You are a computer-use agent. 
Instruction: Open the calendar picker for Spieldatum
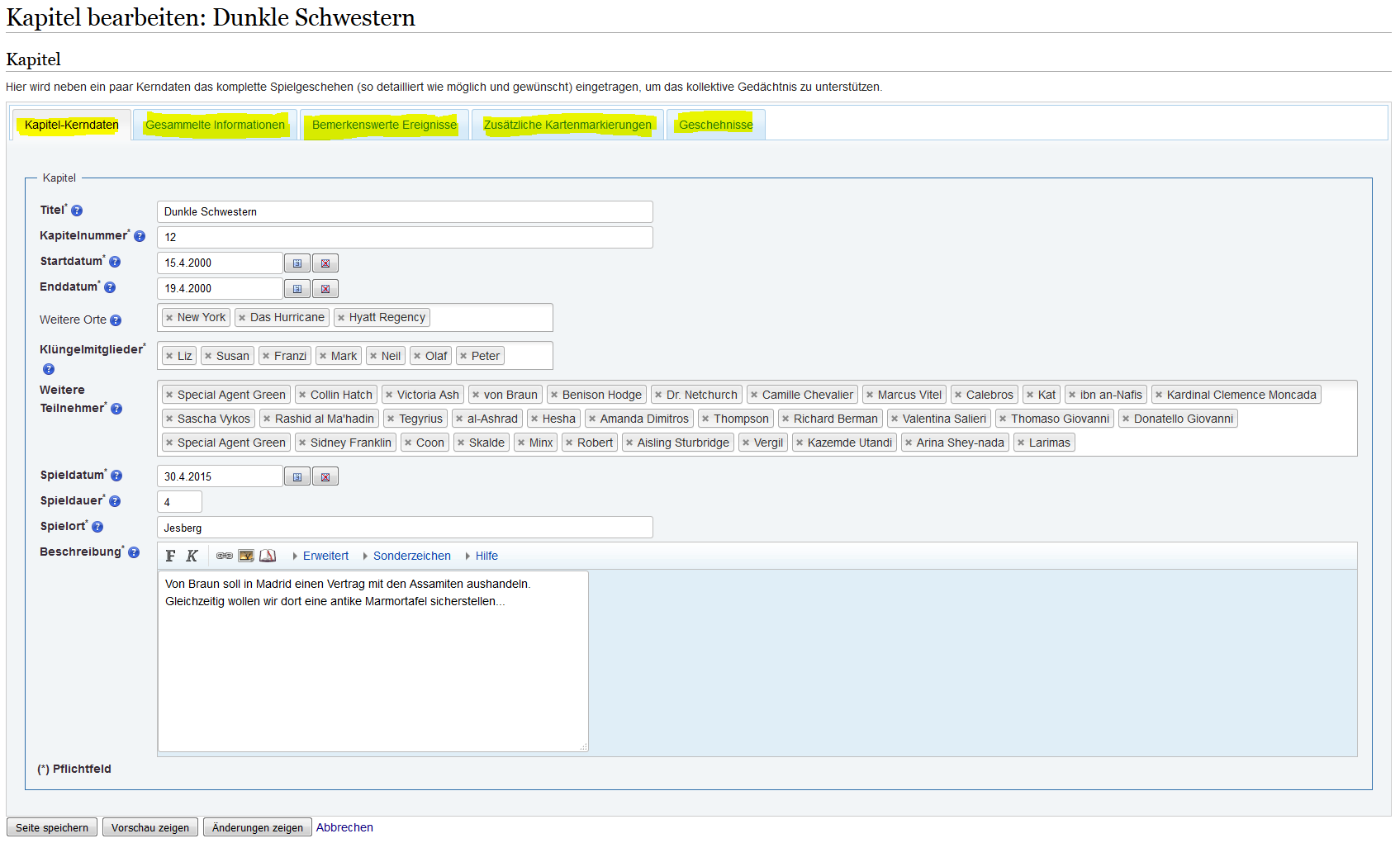tap(297, 477)
